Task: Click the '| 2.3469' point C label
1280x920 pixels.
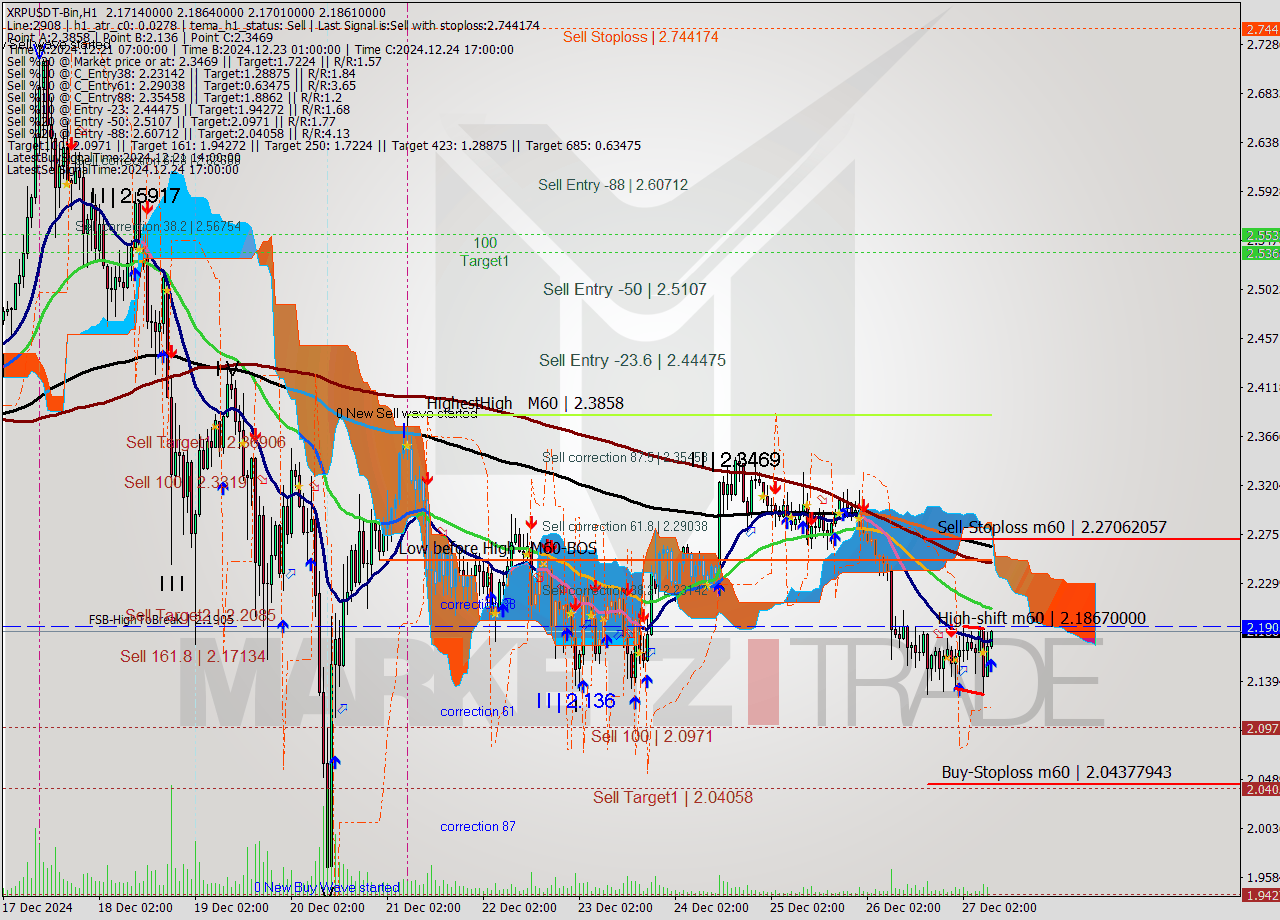Action: (x=744, y=460)
